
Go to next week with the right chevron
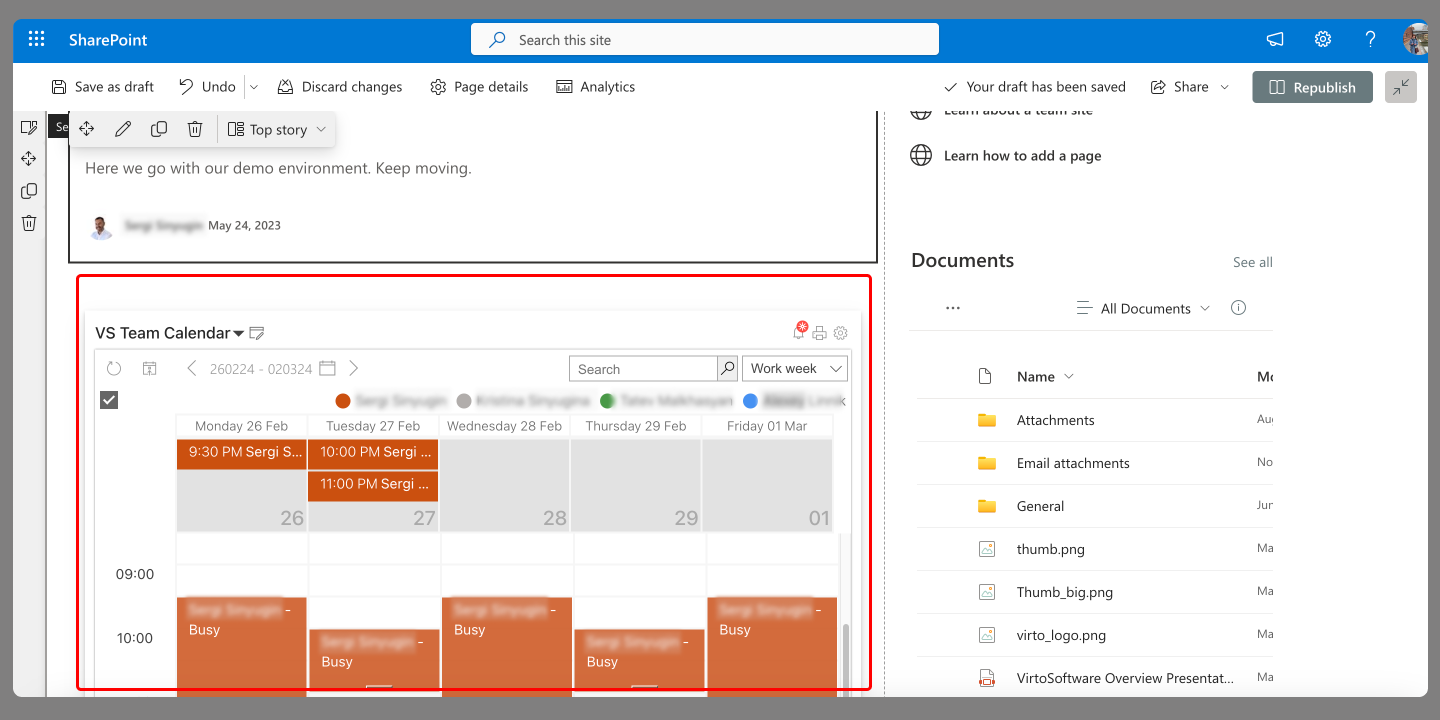point(353,369)
